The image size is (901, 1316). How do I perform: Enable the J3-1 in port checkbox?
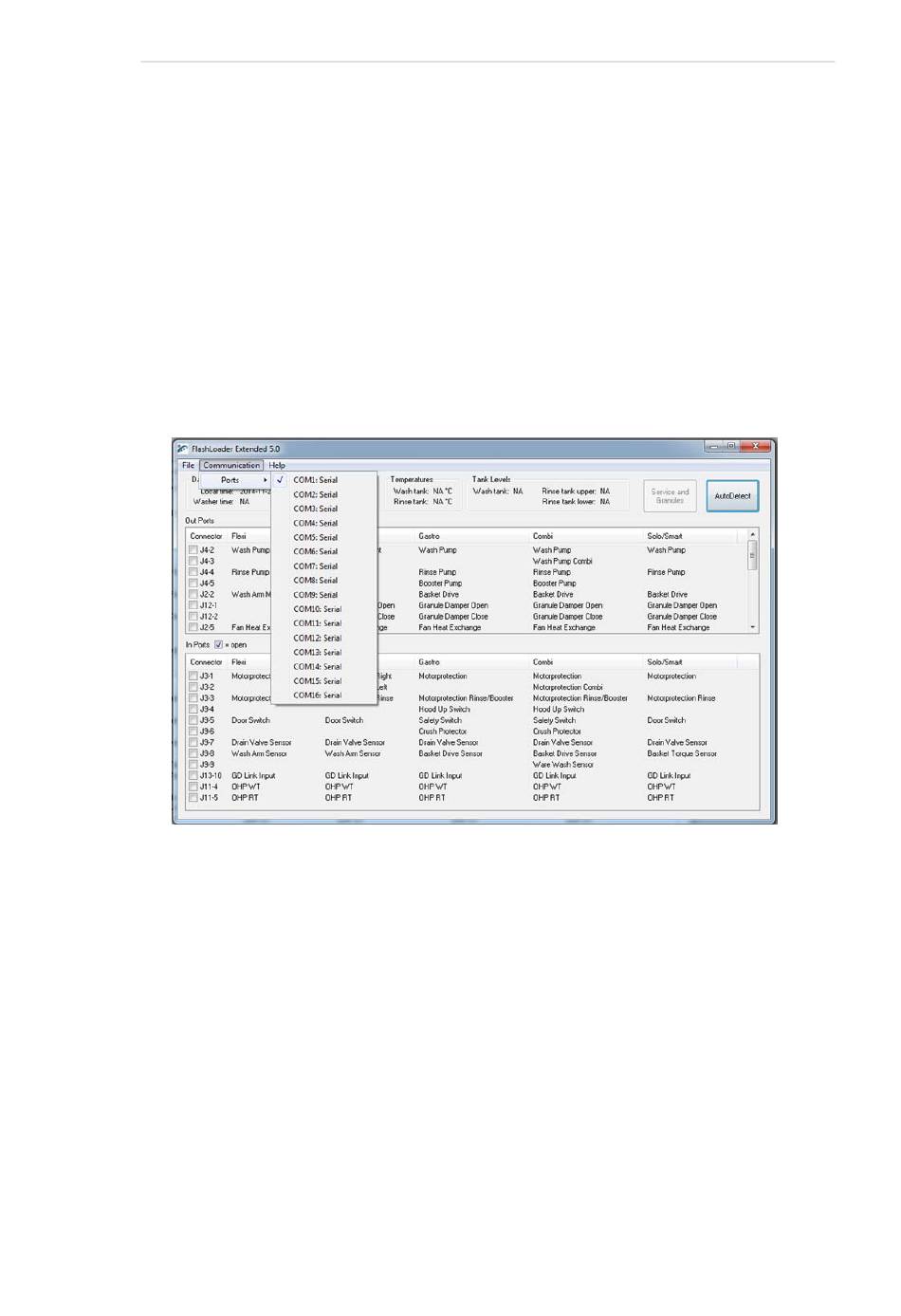(193, 677)
